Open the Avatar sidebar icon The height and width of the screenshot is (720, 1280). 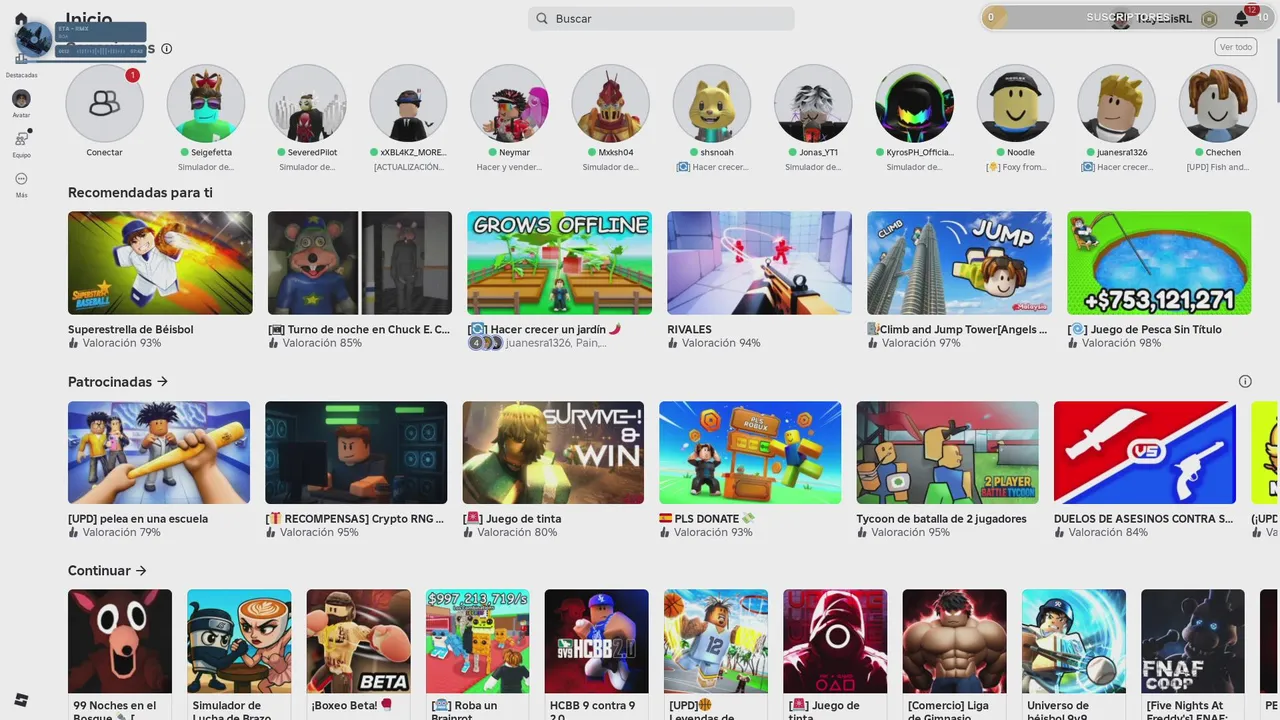[21, 99]
